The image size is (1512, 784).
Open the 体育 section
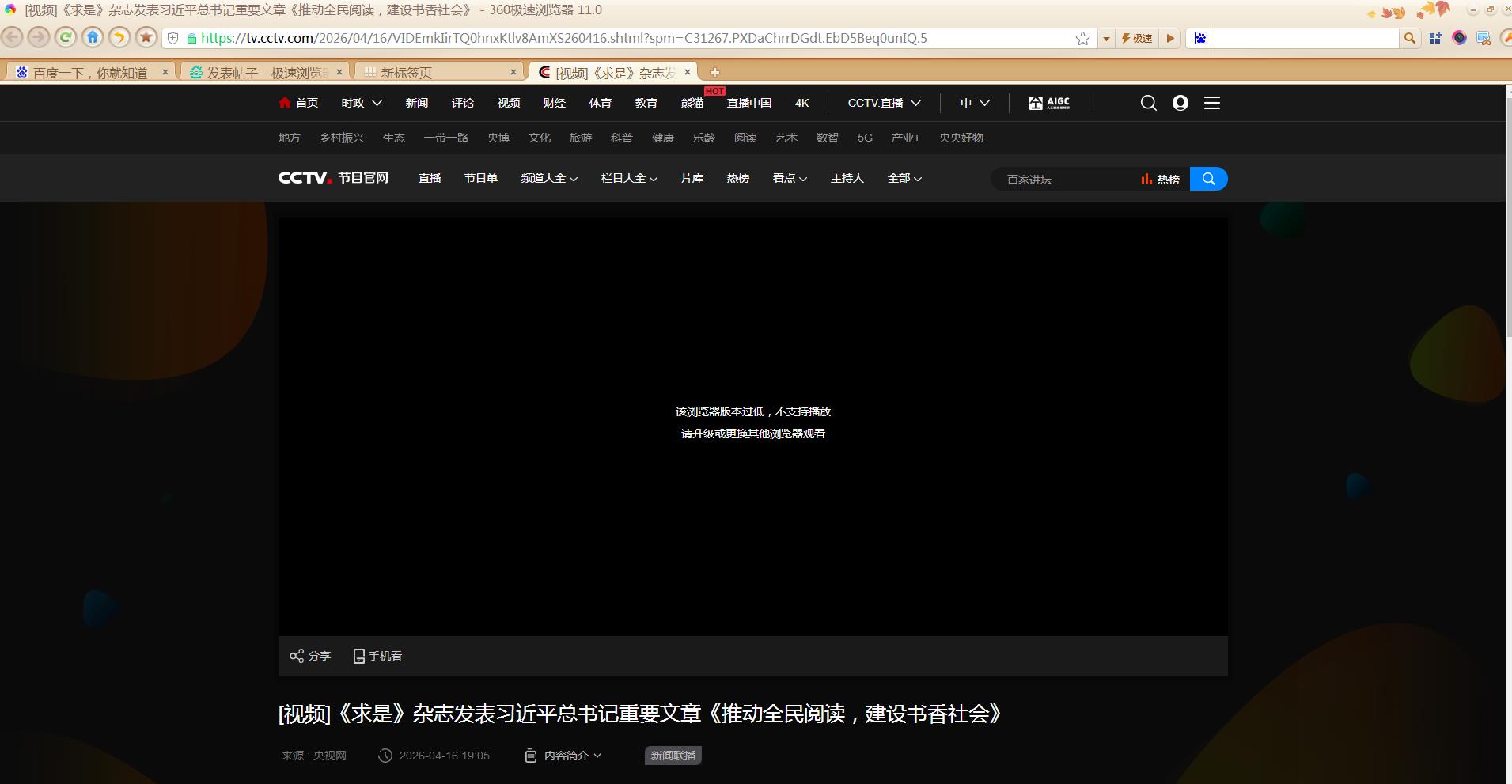coord(601,103)
